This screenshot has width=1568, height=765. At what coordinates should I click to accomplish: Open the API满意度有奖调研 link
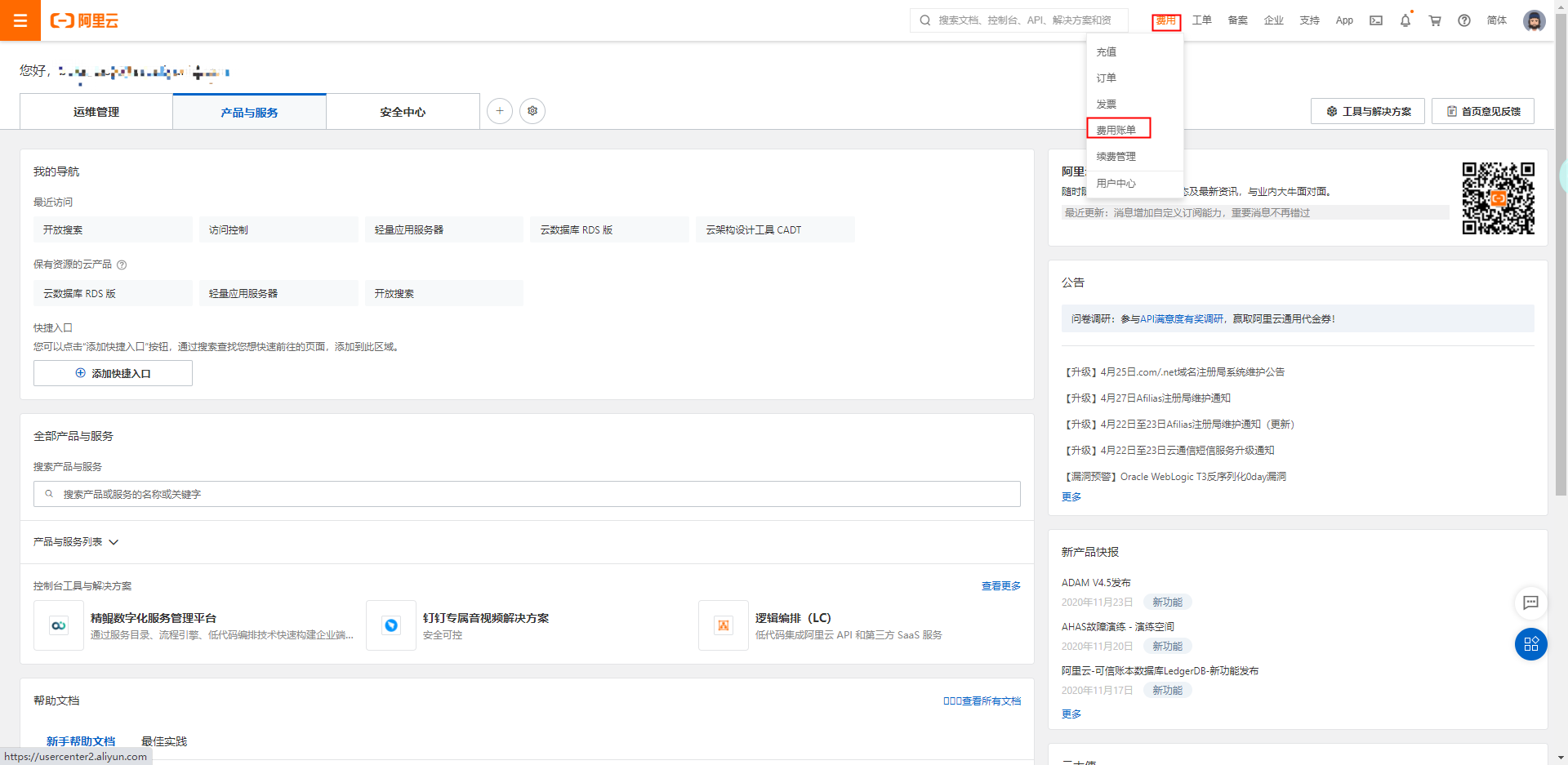click(1182, 318)
